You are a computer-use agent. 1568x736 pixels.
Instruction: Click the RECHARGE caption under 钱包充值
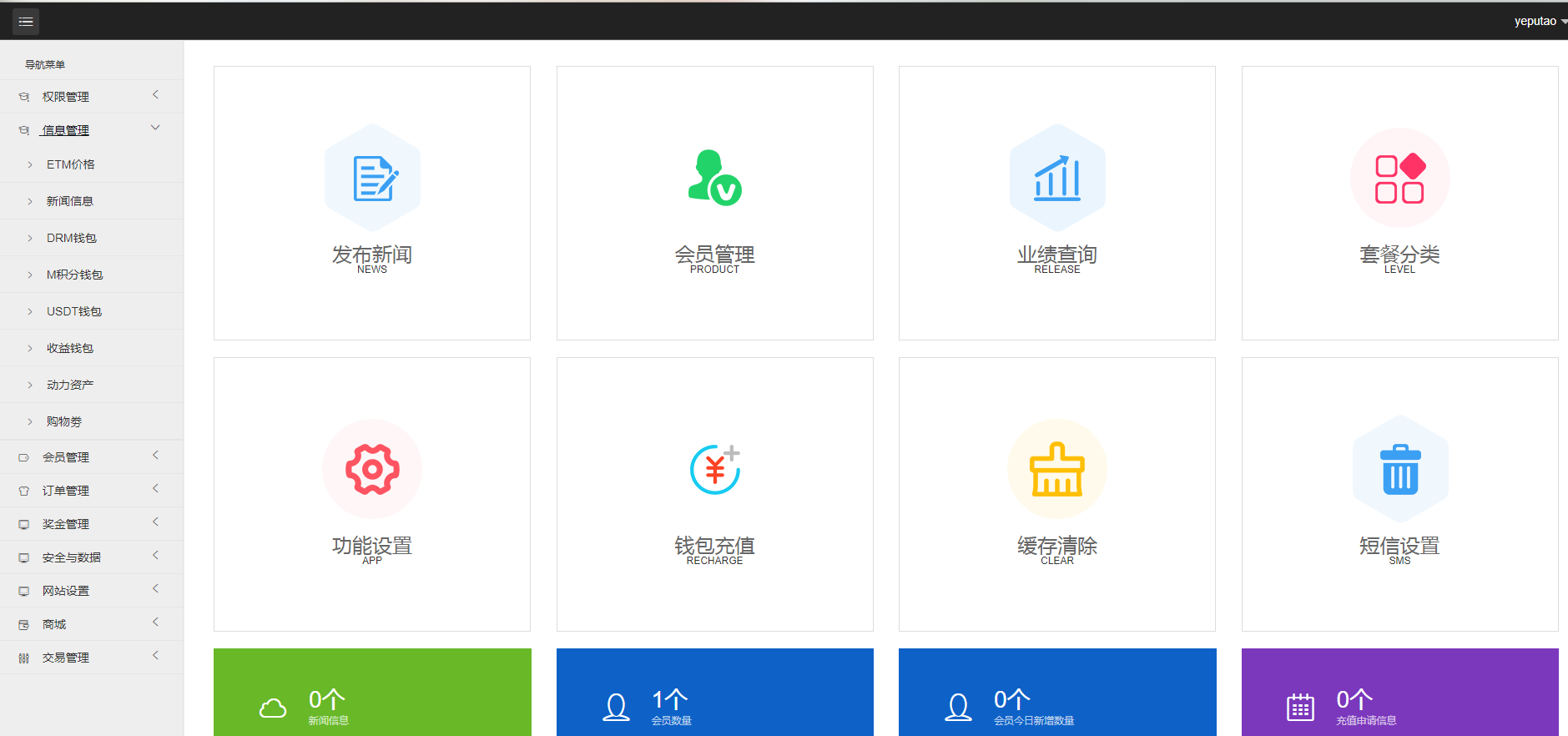click(714, 561)
